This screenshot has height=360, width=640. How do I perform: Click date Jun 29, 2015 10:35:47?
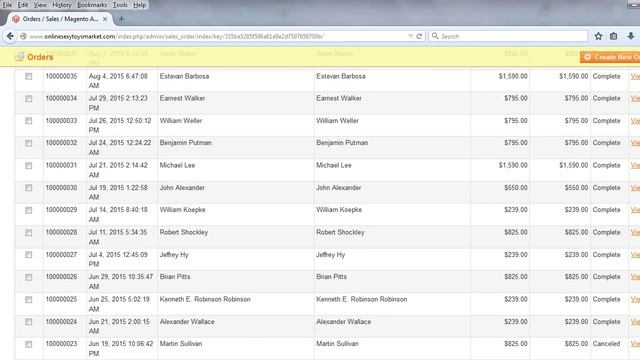click(121, 281)
